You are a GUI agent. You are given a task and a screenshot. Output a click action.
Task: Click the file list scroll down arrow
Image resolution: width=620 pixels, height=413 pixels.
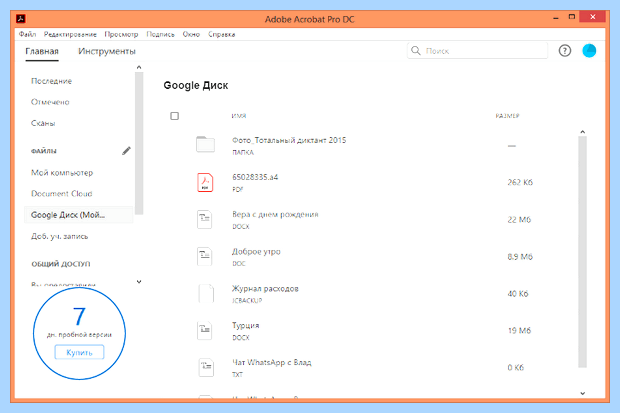pyautogui.click(x=582, y=393)
